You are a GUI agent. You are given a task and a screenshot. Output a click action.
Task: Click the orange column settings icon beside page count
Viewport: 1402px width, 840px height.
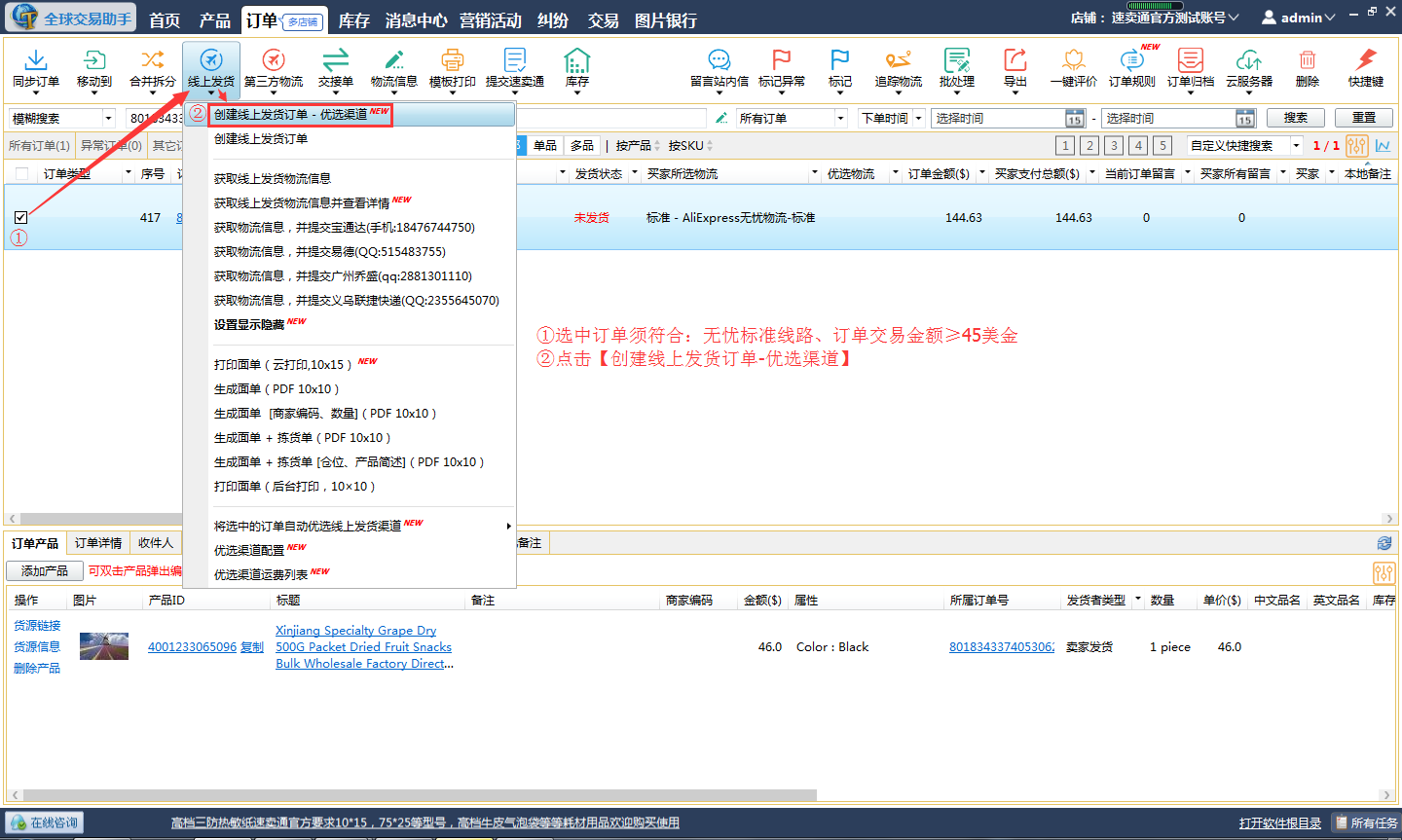pos(1357,145)
